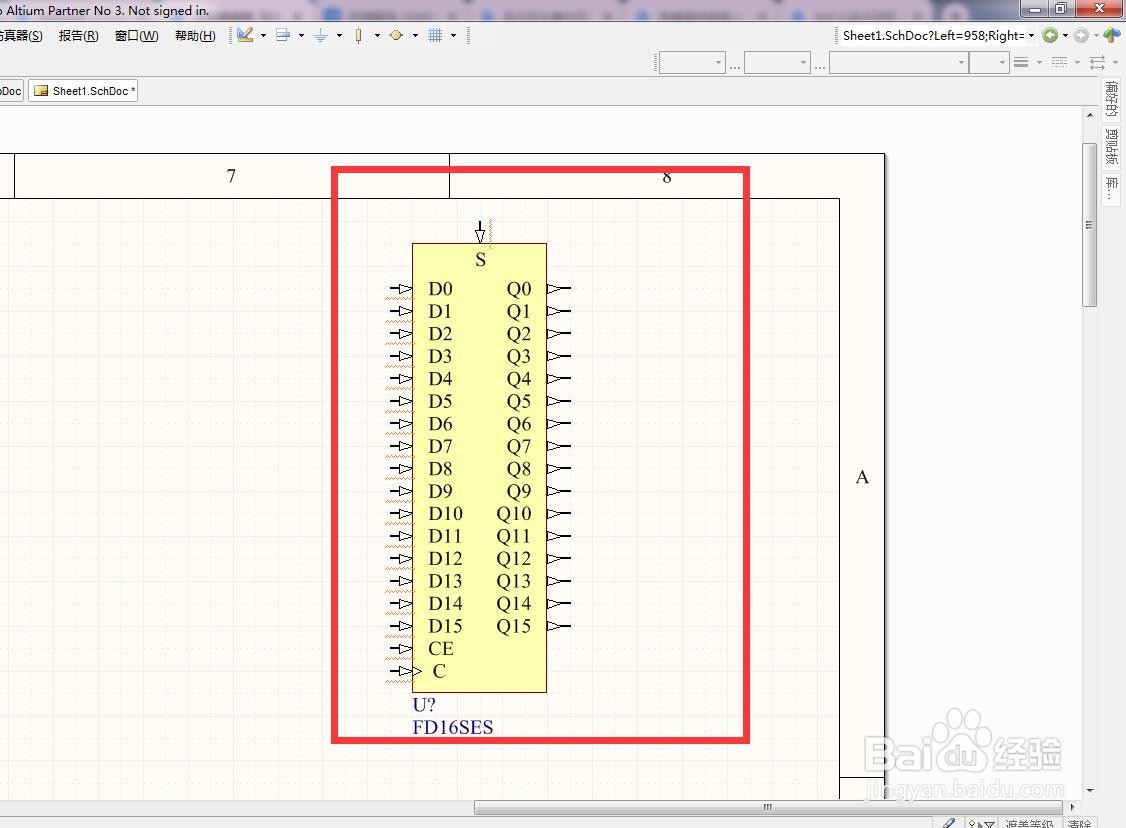Click the vertical scrollbar down arrow
1126x828 pixels.
tap(1090, 791)
